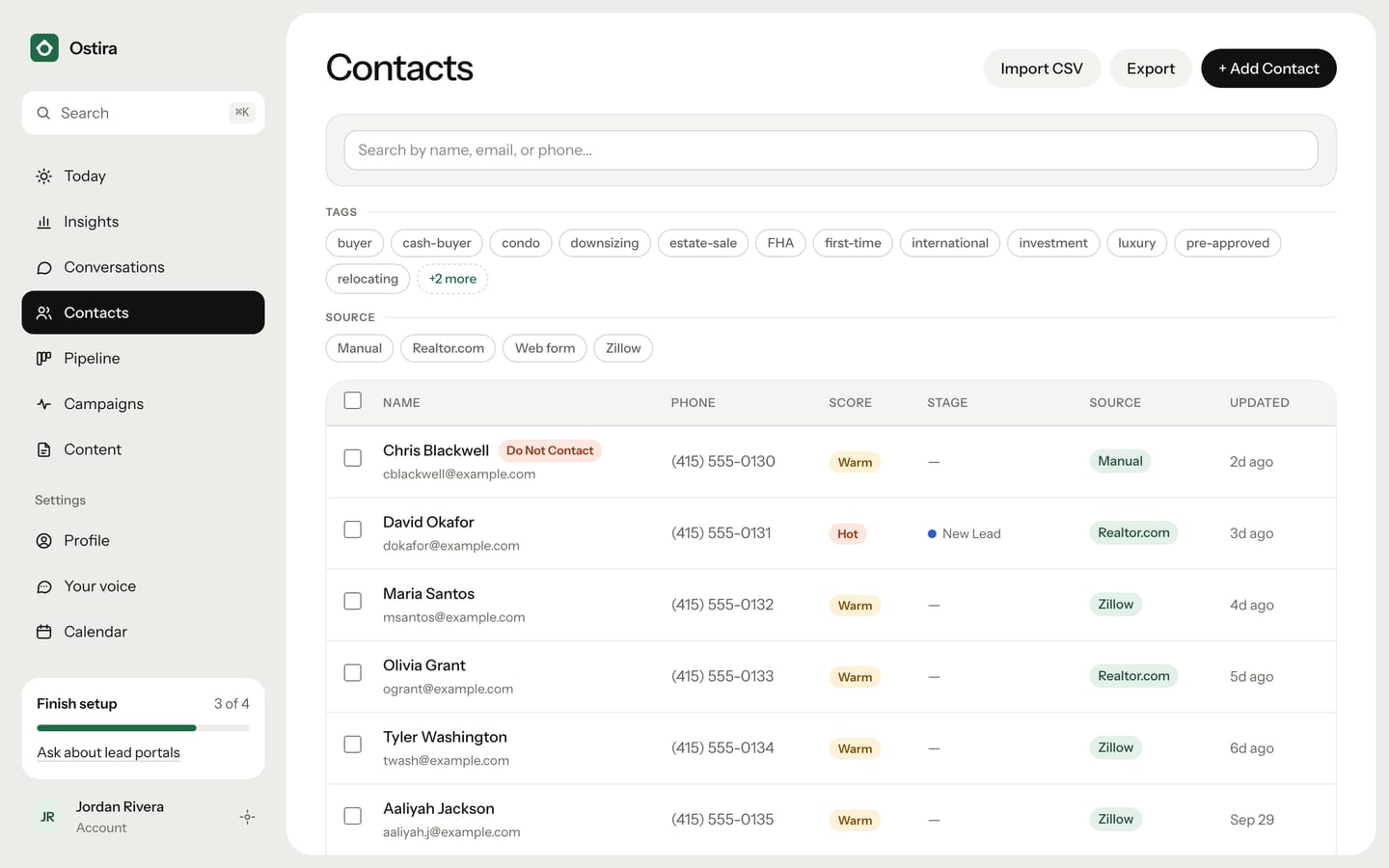The image size is (1389, 868).
Task: Click the Profile user icon
Action: coord(43,541)
